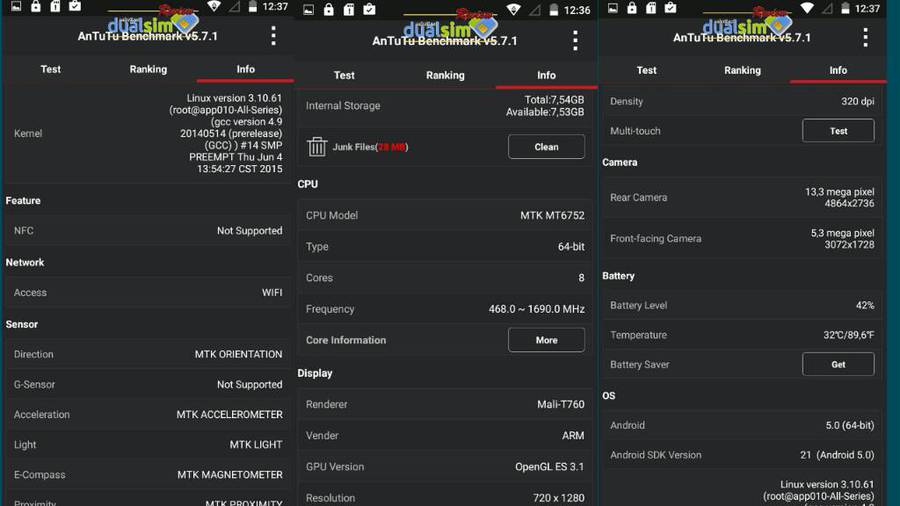
Task: Tap the battery icon in the right status bar
Action: point(845,8)
